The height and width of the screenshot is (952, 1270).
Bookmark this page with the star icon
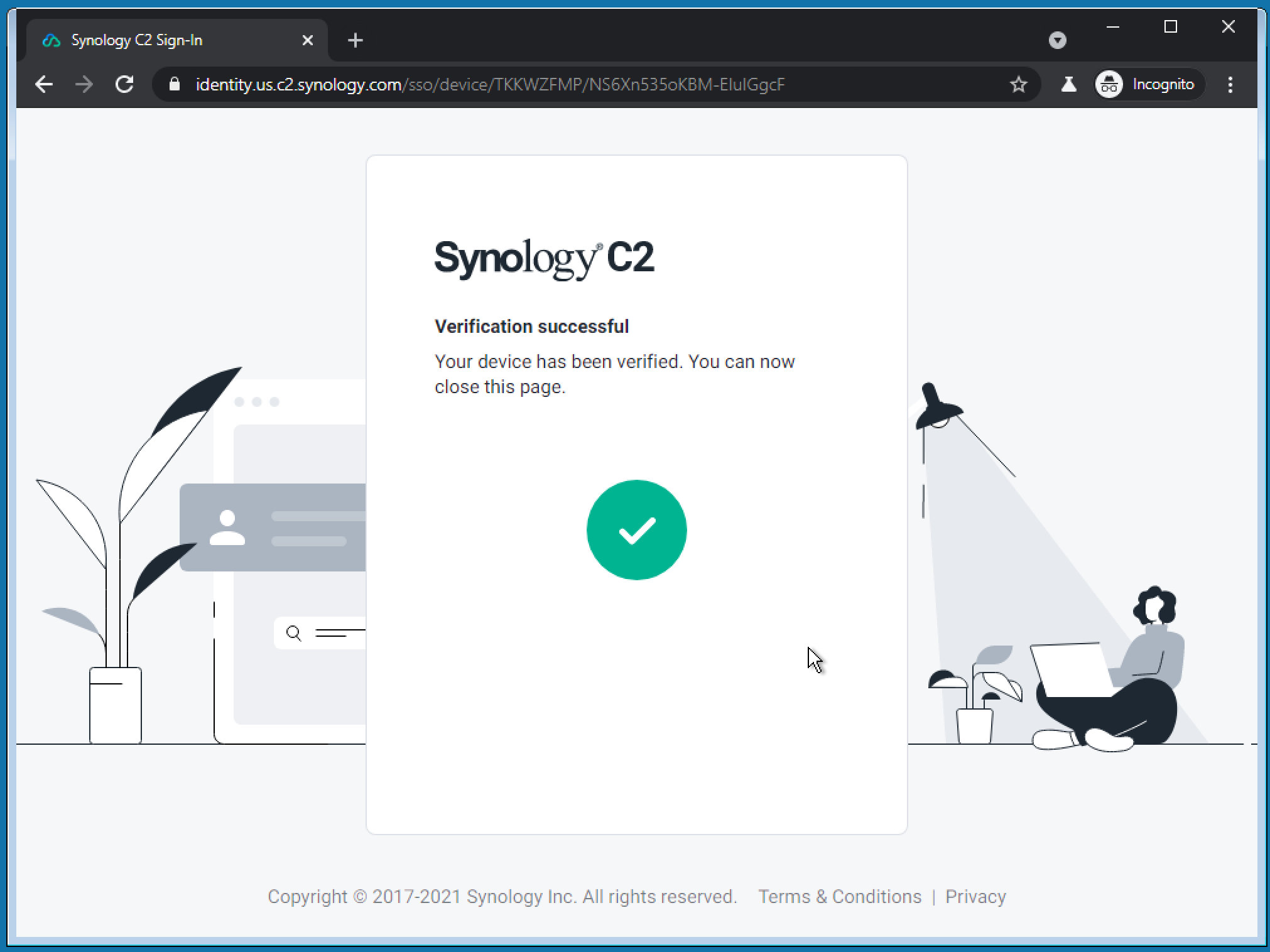coord(1018,84)
